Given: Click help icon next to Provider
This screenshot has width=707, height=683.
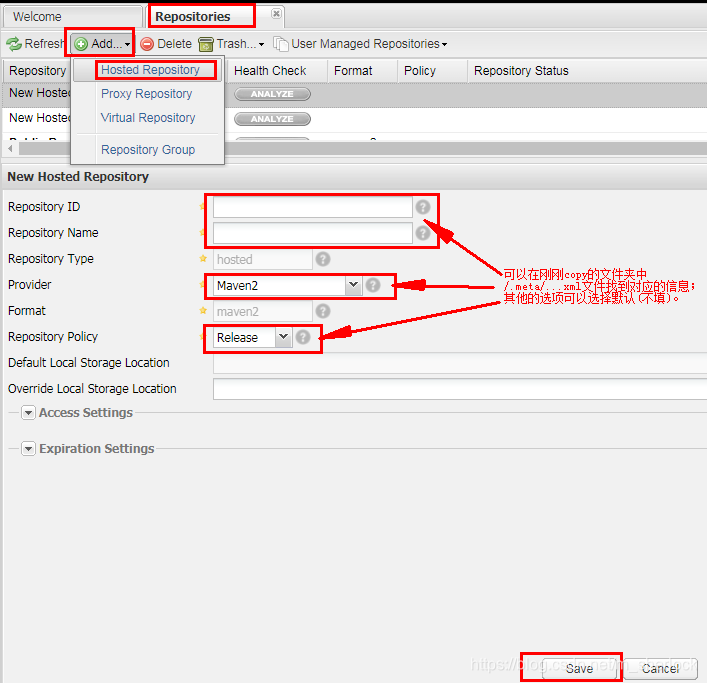Looking at the screenshot, I should coord(373,285).
